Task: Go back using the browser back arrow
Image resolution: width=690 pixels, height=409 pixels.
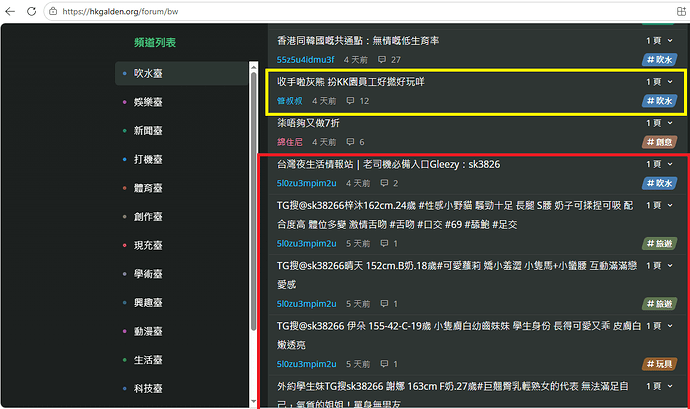Action: pyautogui.click(x=10, y=11)
